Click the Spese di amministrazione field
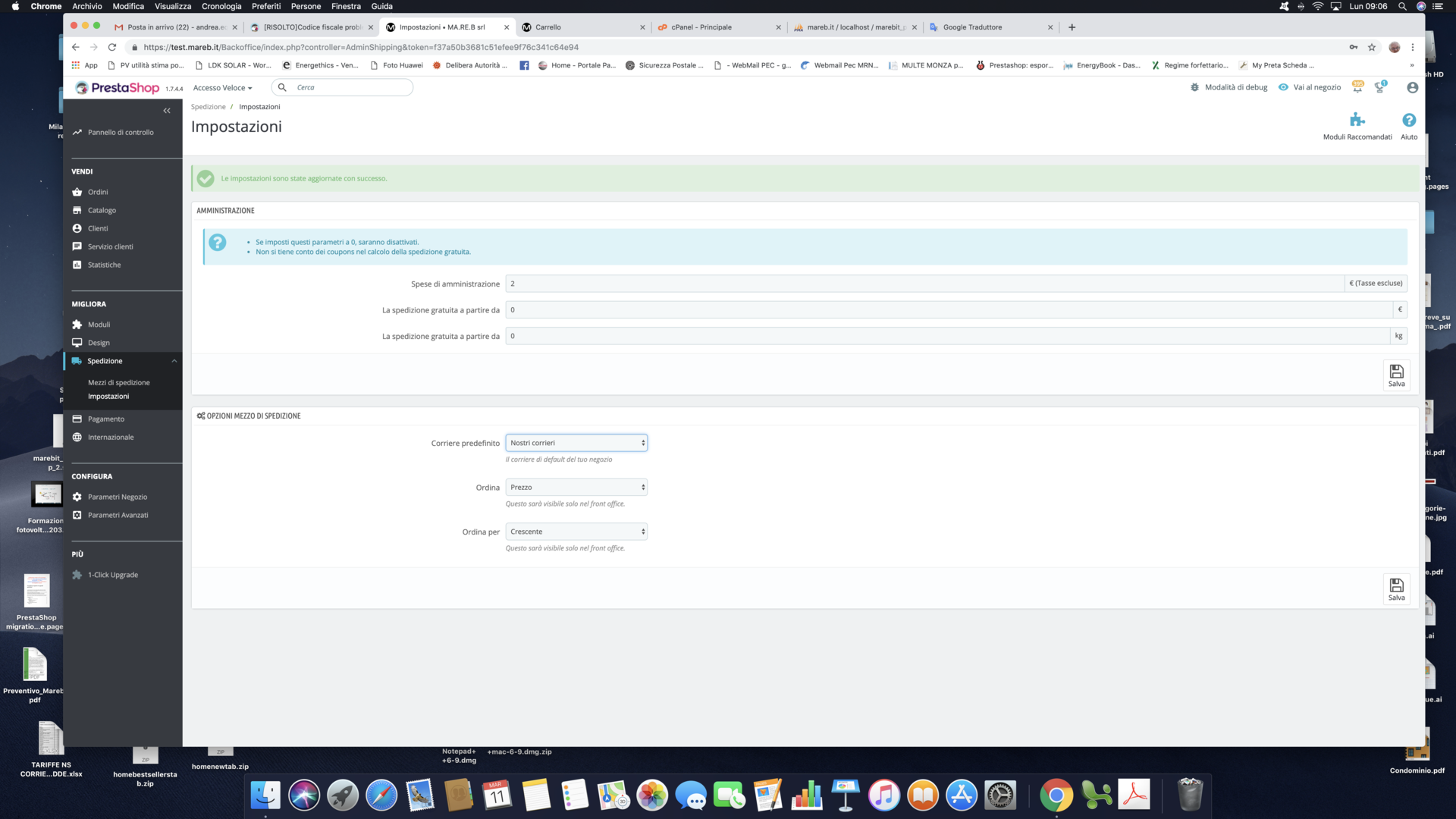The image size is (1456, 819). point(924,284)
